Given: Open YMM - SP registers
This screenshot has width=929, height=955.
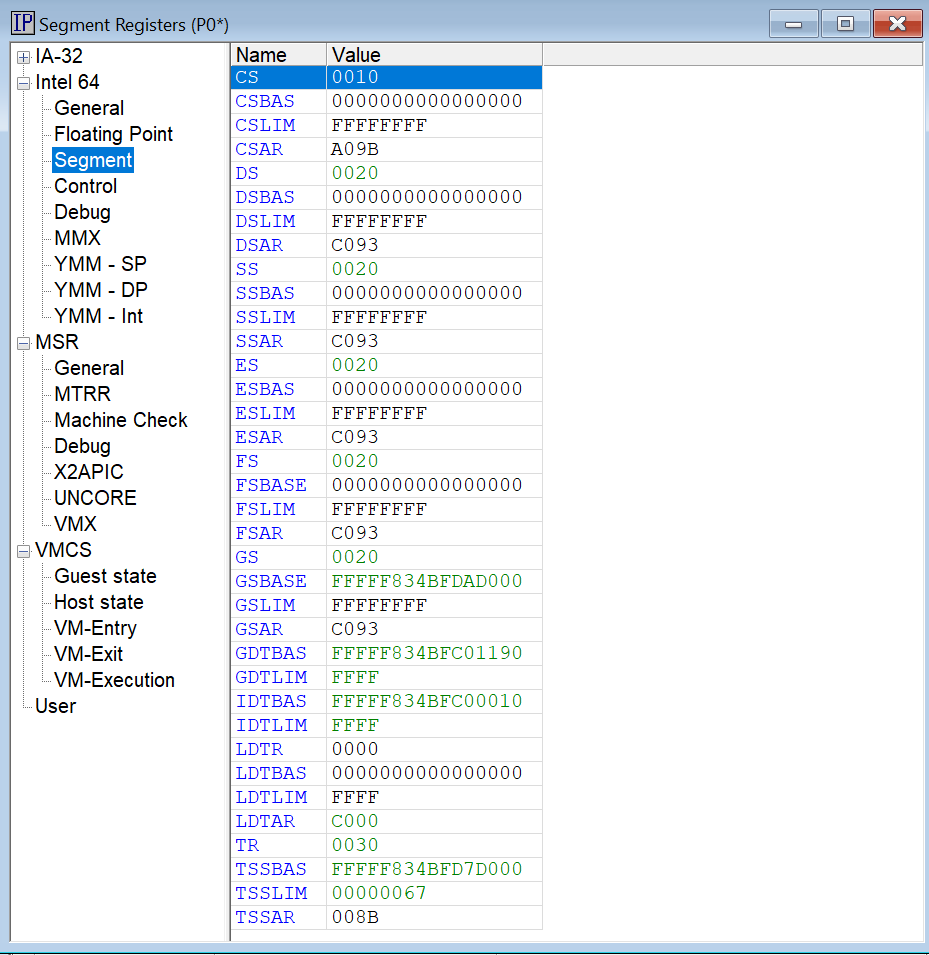Looking at the screenshot, I should point(100,264).
